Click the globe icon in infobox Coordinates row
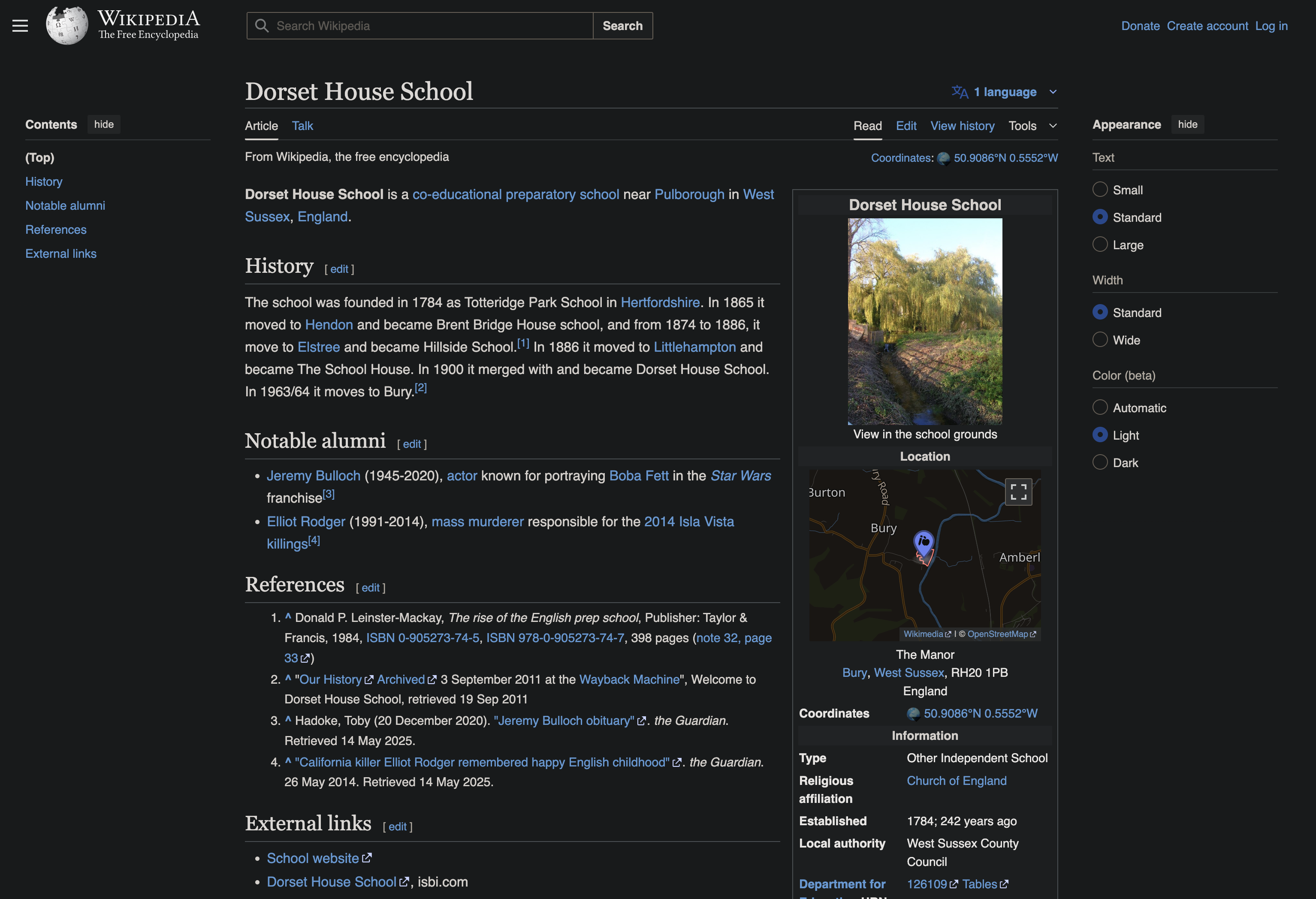 click(x=913, y=714)
